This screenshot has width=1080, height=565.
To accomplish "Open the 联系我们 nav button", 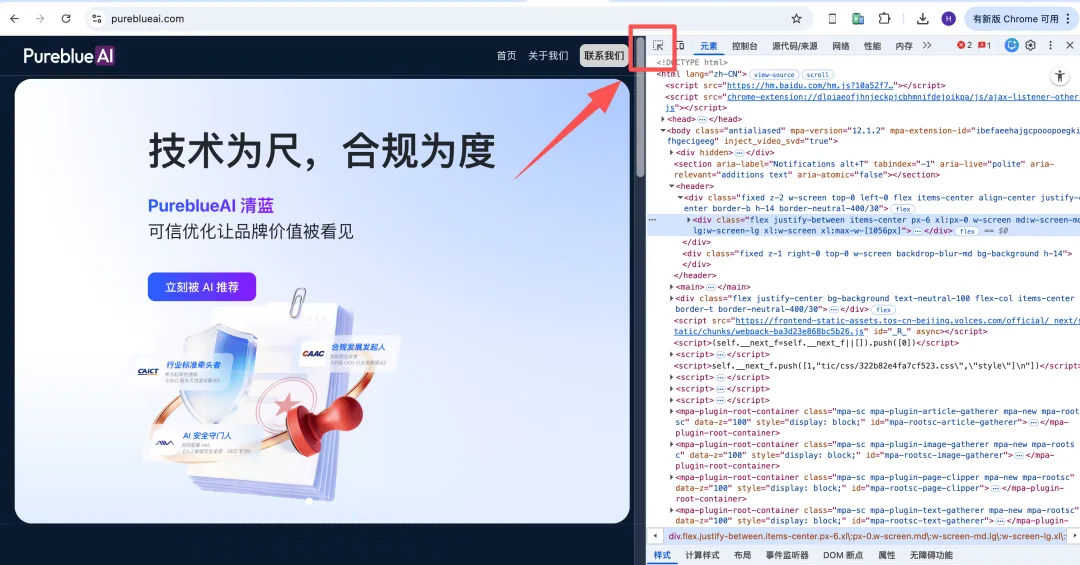I will [x=604, y=56].
